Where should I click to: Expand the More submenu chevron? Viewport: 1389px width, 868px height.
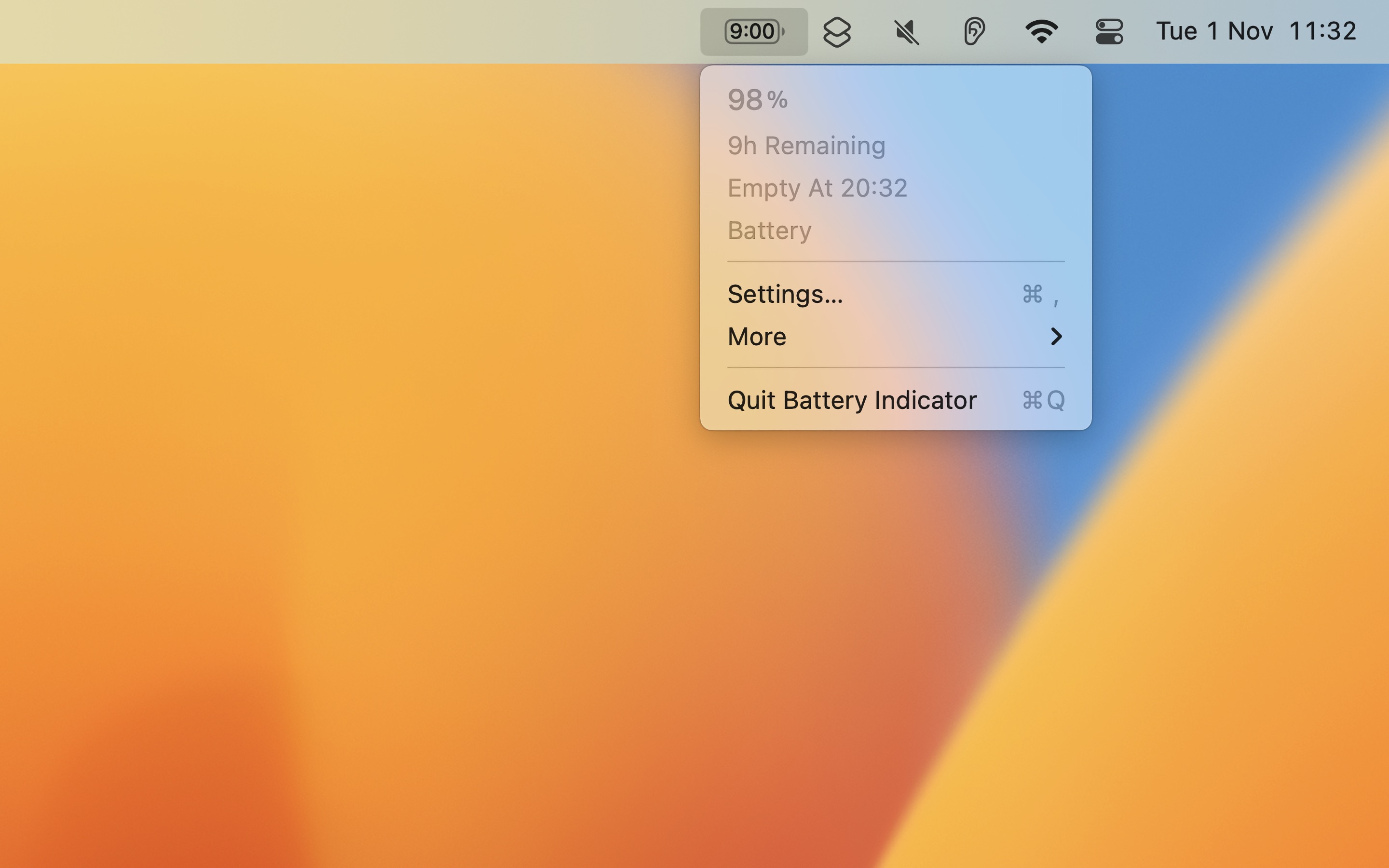coord(1056,337)
